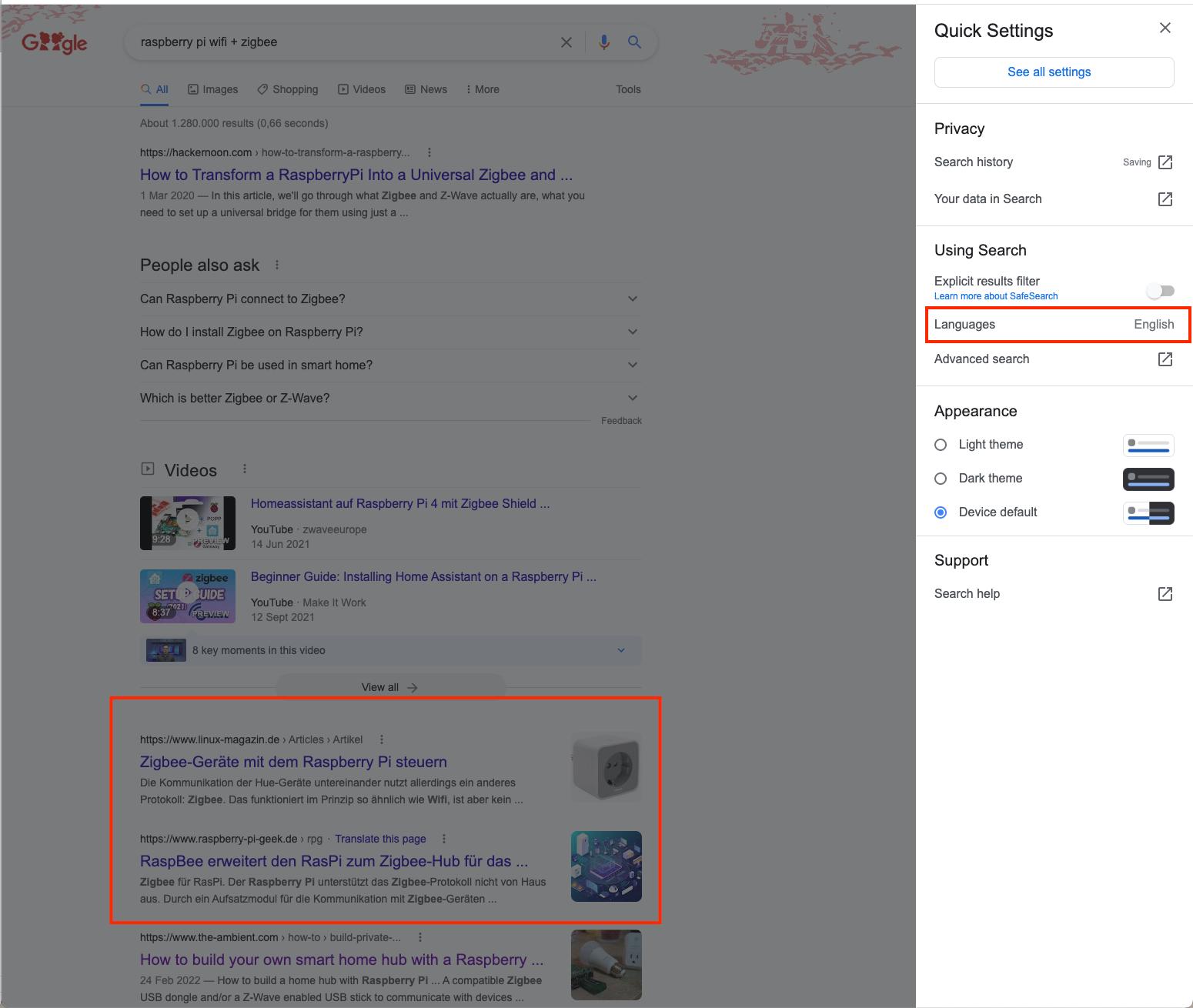Open the More search categories menu

pos(483,89)
